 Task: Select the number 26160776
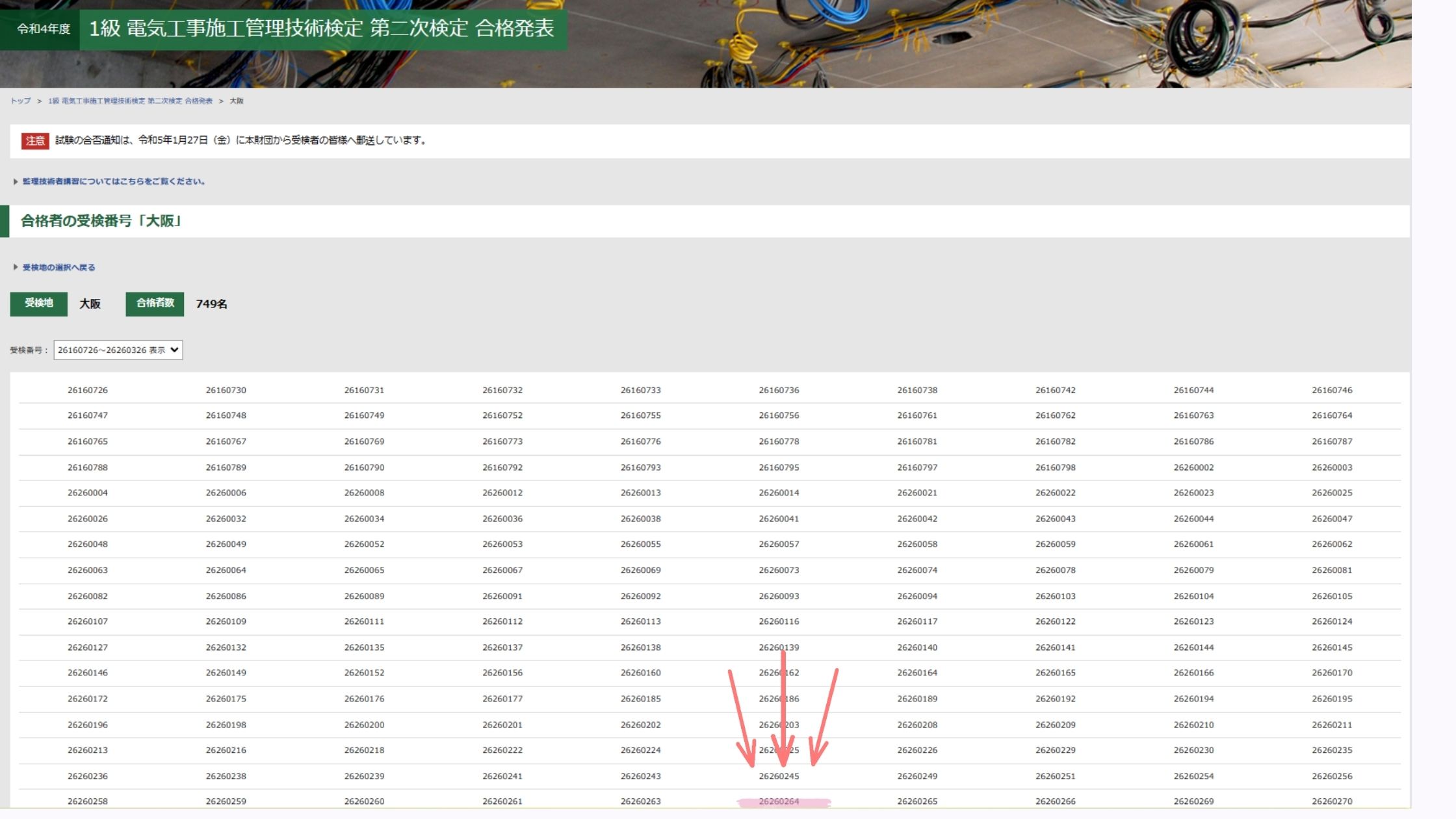coord(641,441)
